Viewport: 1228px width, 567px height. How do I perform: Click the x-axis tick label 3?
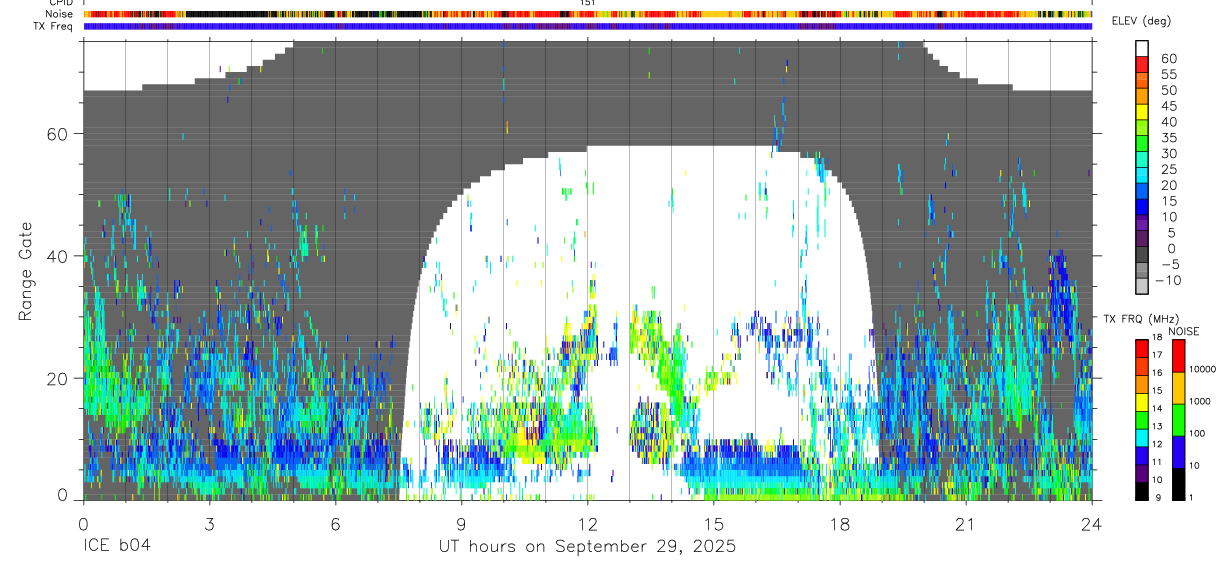click(x=209, y=524)
